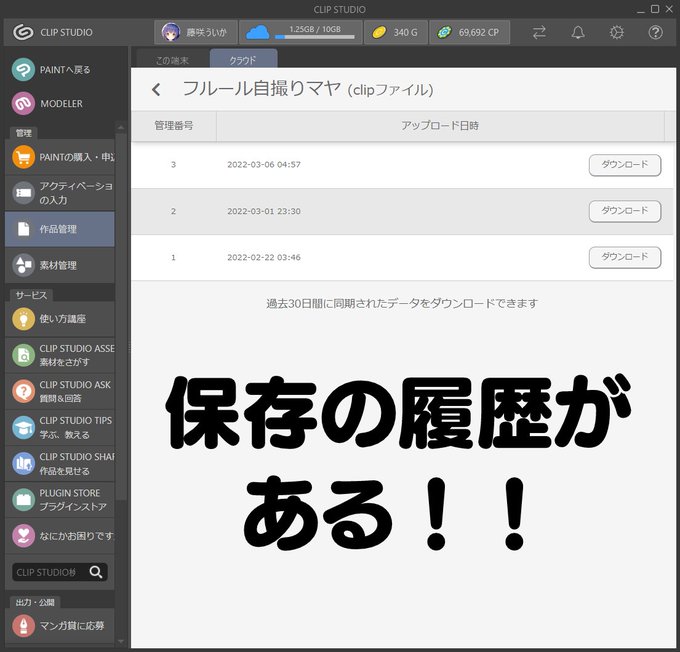Maximize the CLIP STUDIO window

pyautogui.click(x=655, y=9)
